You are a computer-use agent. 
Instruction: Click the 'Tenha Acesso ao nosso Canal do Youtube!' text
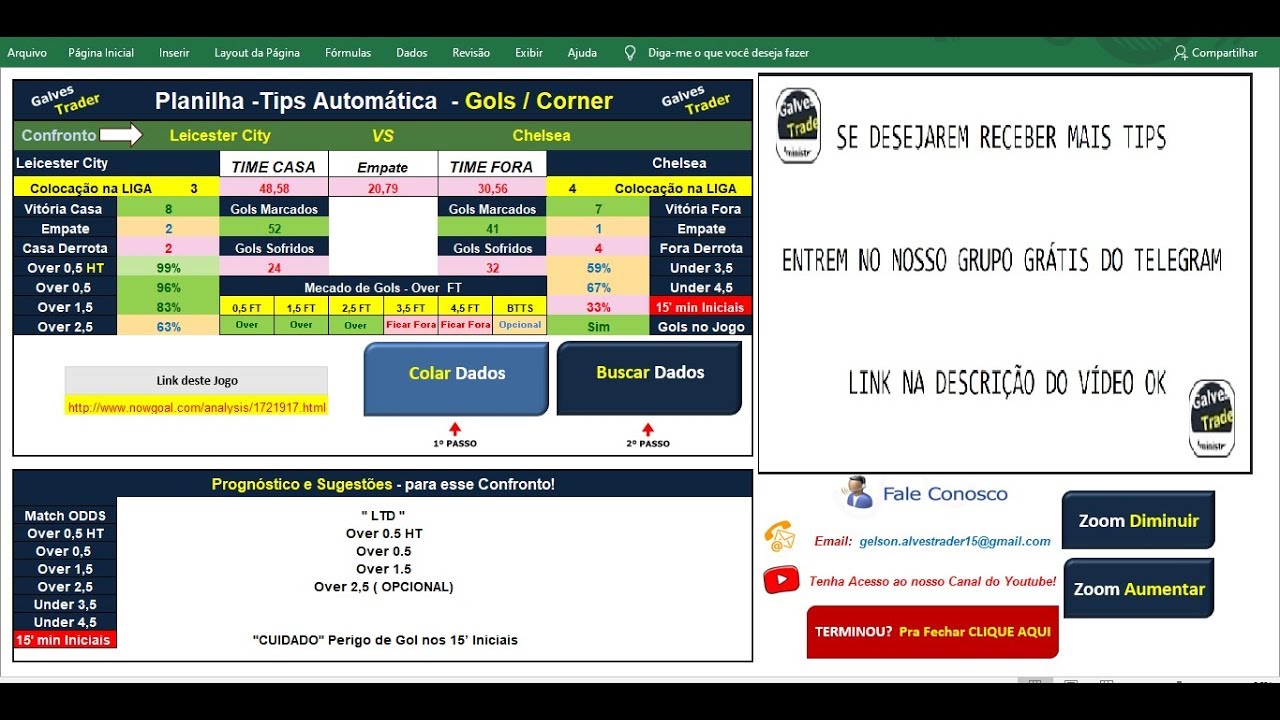932,581
